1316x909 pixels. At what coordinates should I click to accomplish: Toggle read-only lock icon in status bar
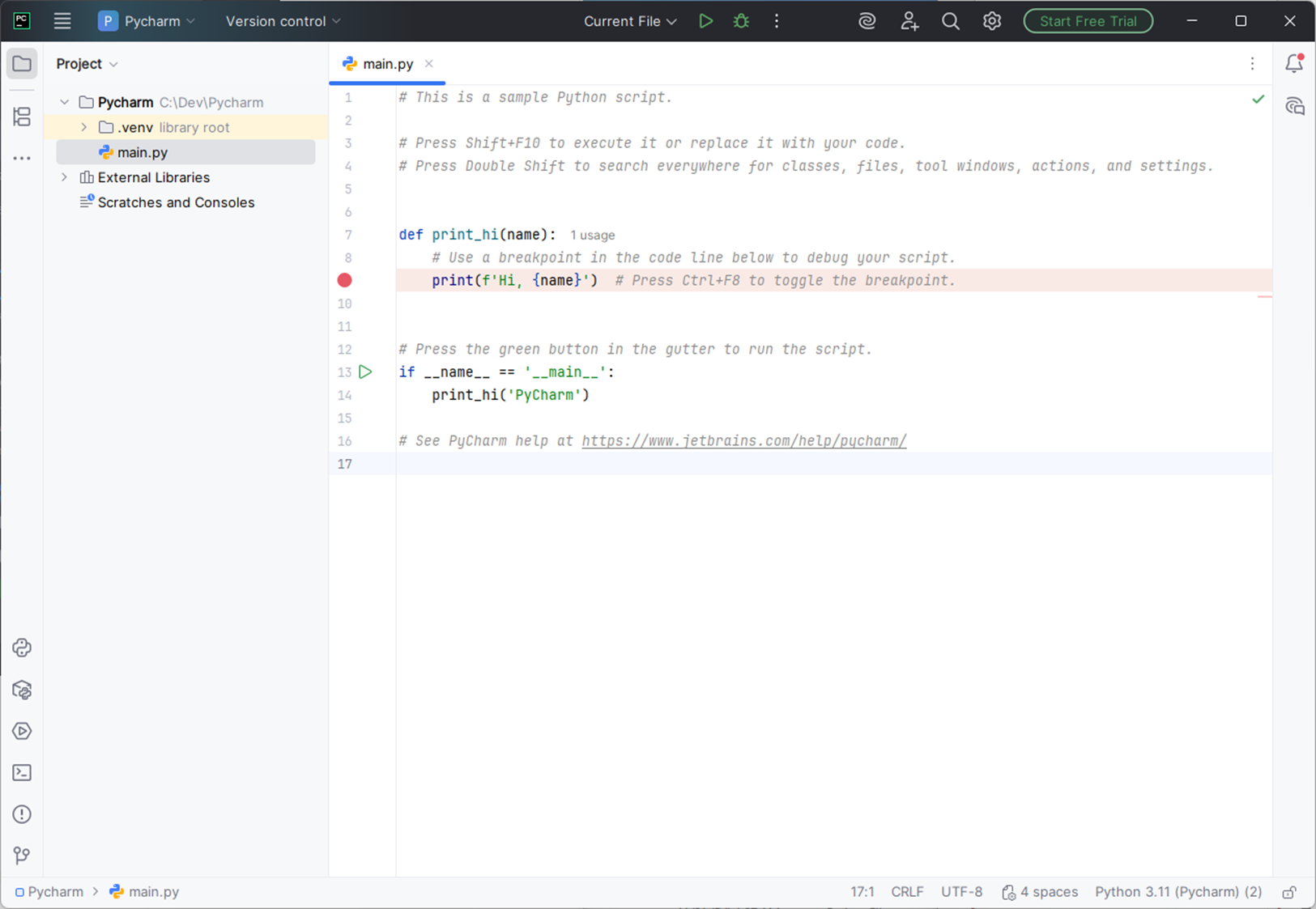pyautogui.click(x=1288, y=892)
